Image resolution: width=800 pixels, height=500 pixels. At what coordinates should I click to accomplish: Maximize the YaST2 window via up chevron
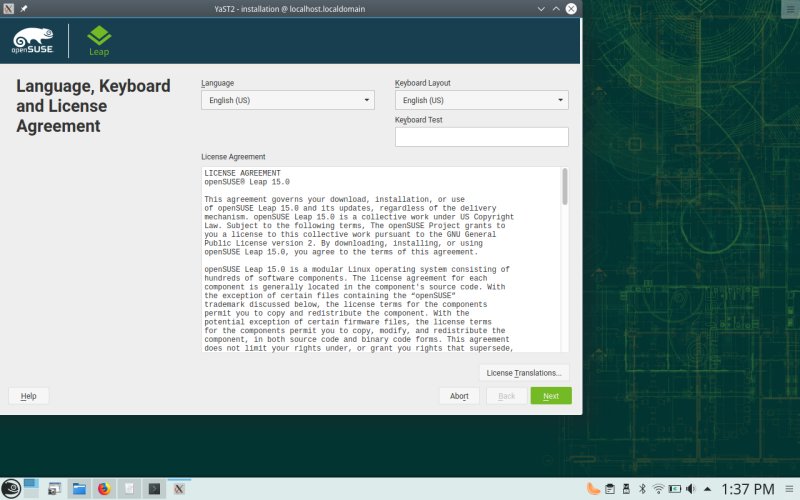(556, 9)
